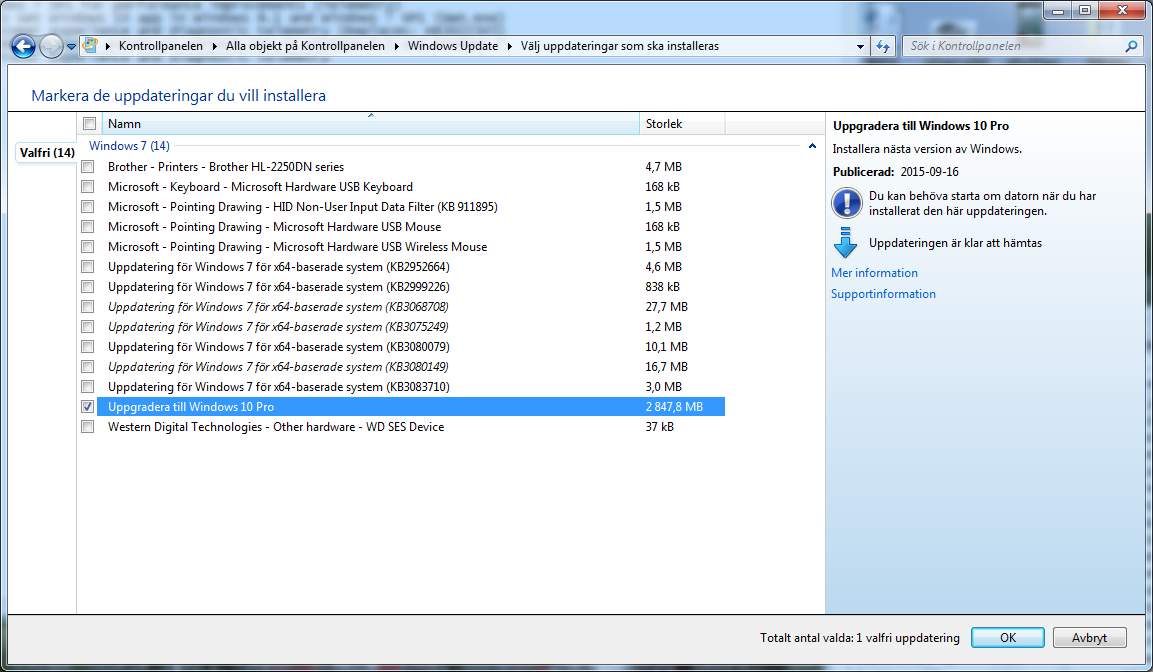Sort by the Namn column header

(x=371, y=124)
